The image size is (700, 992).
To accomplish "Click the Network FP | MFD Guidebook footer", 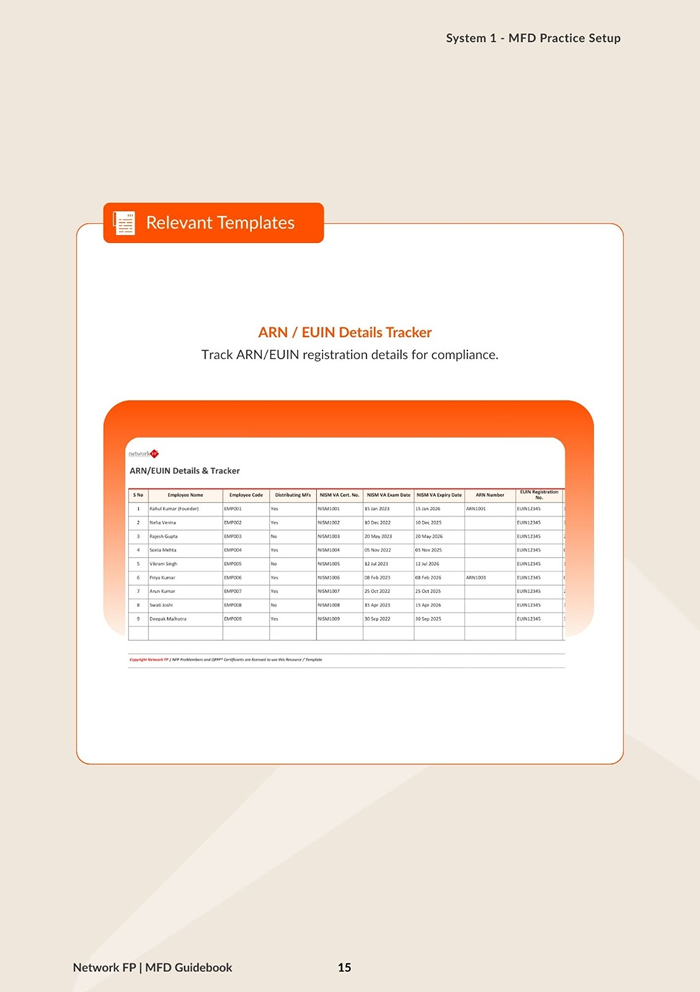I will pyautogui.click(x=152, y=967).
